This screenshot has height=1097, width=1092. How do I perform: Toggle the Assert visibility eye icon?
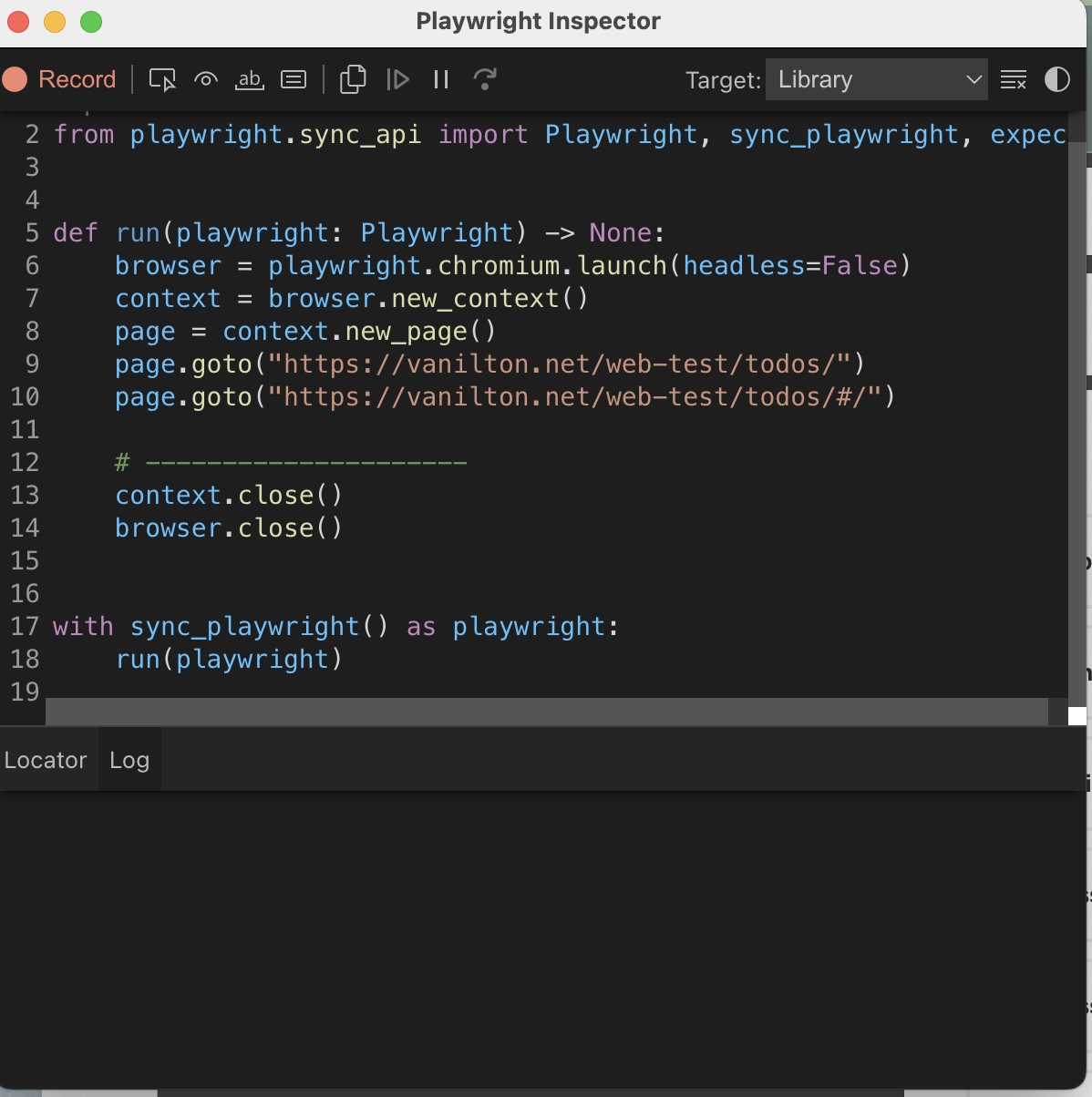point(206,79)
